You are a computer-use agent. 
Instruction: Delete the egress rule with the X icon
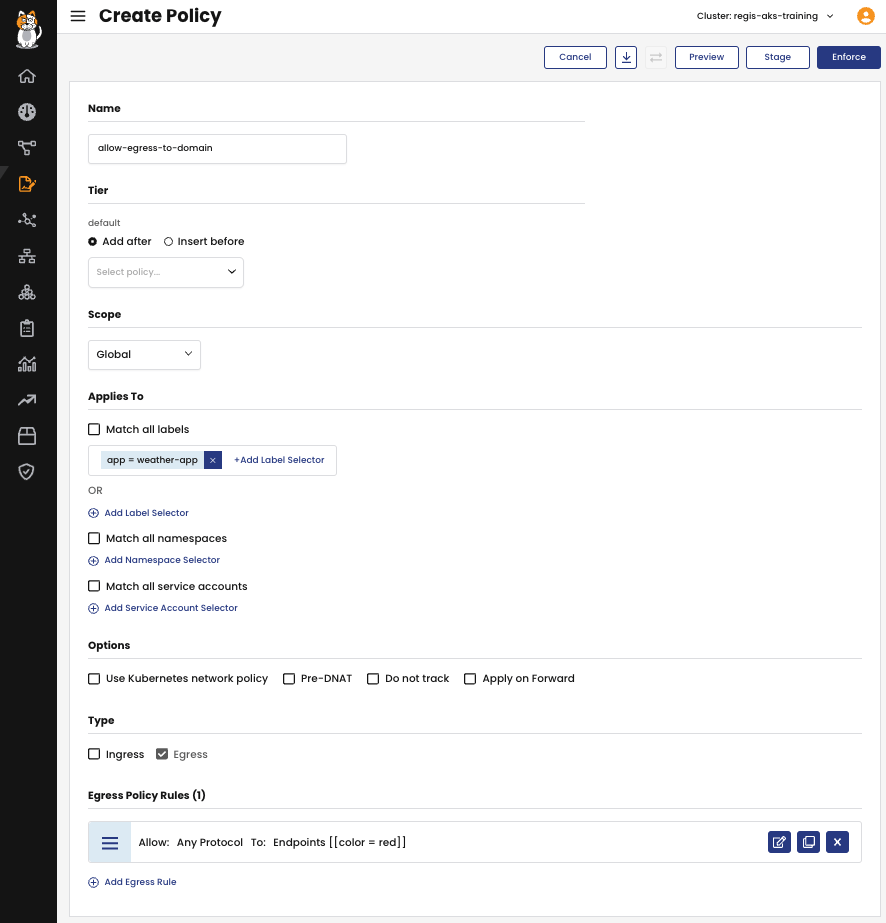click(x=837, y=842)
